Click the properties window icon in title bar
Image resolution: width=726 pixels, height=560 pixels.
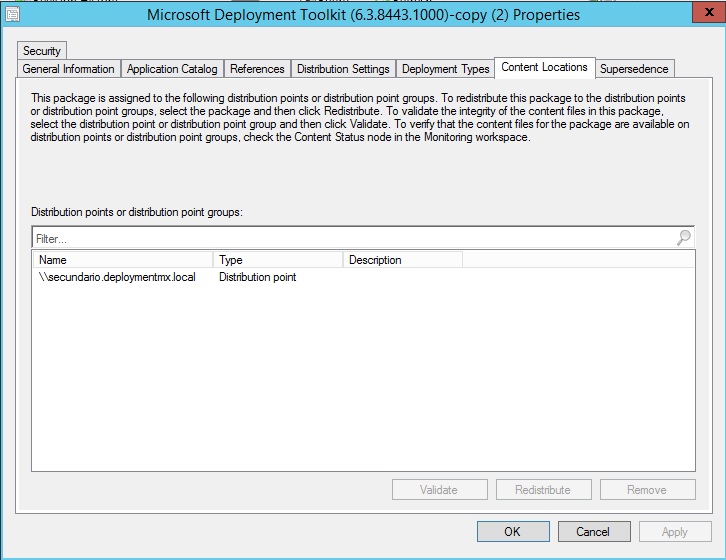coord(12,15)
